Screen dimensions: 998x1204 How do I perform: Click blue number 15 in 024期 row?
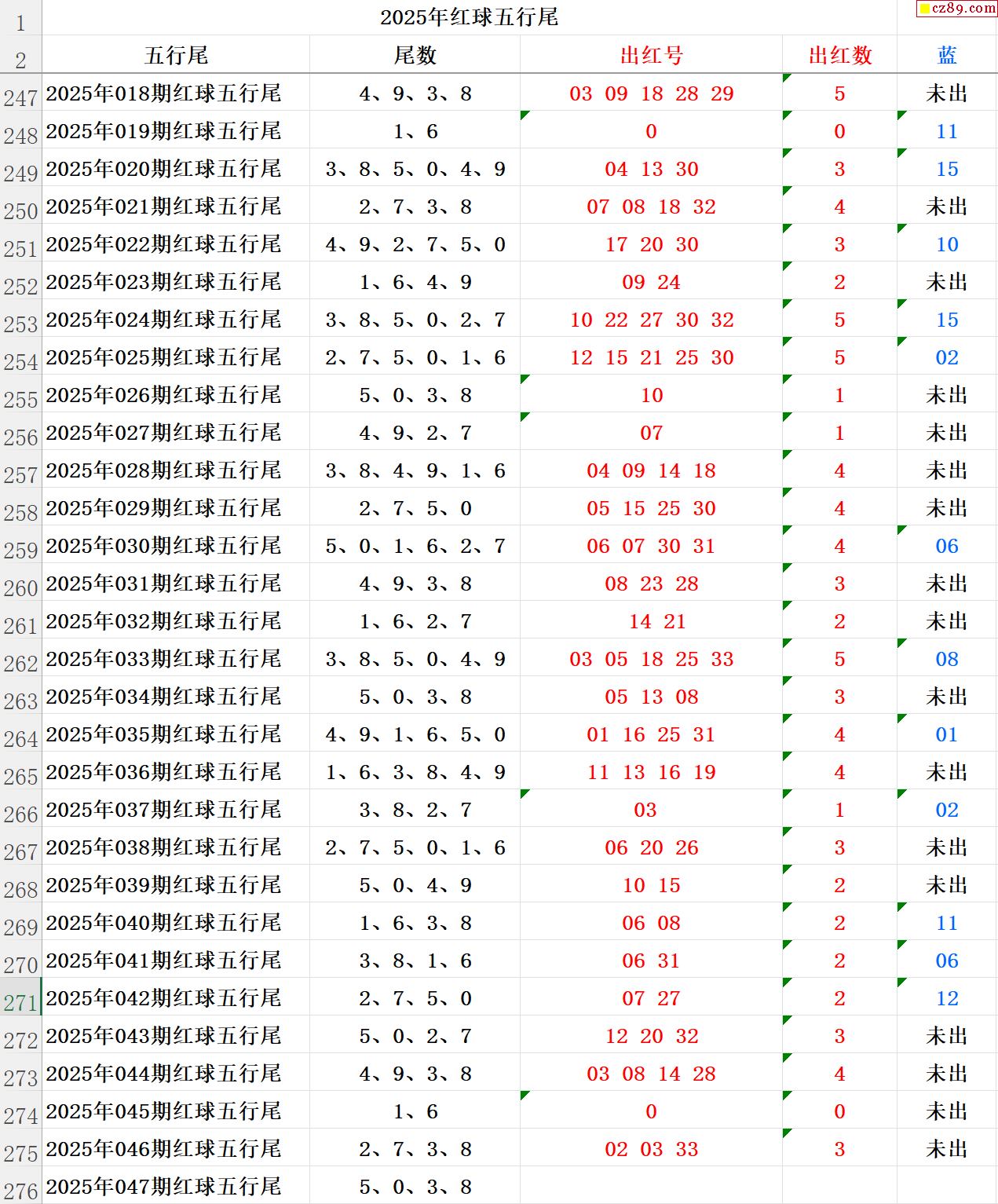pyautogui.click(x=947, y=320)
